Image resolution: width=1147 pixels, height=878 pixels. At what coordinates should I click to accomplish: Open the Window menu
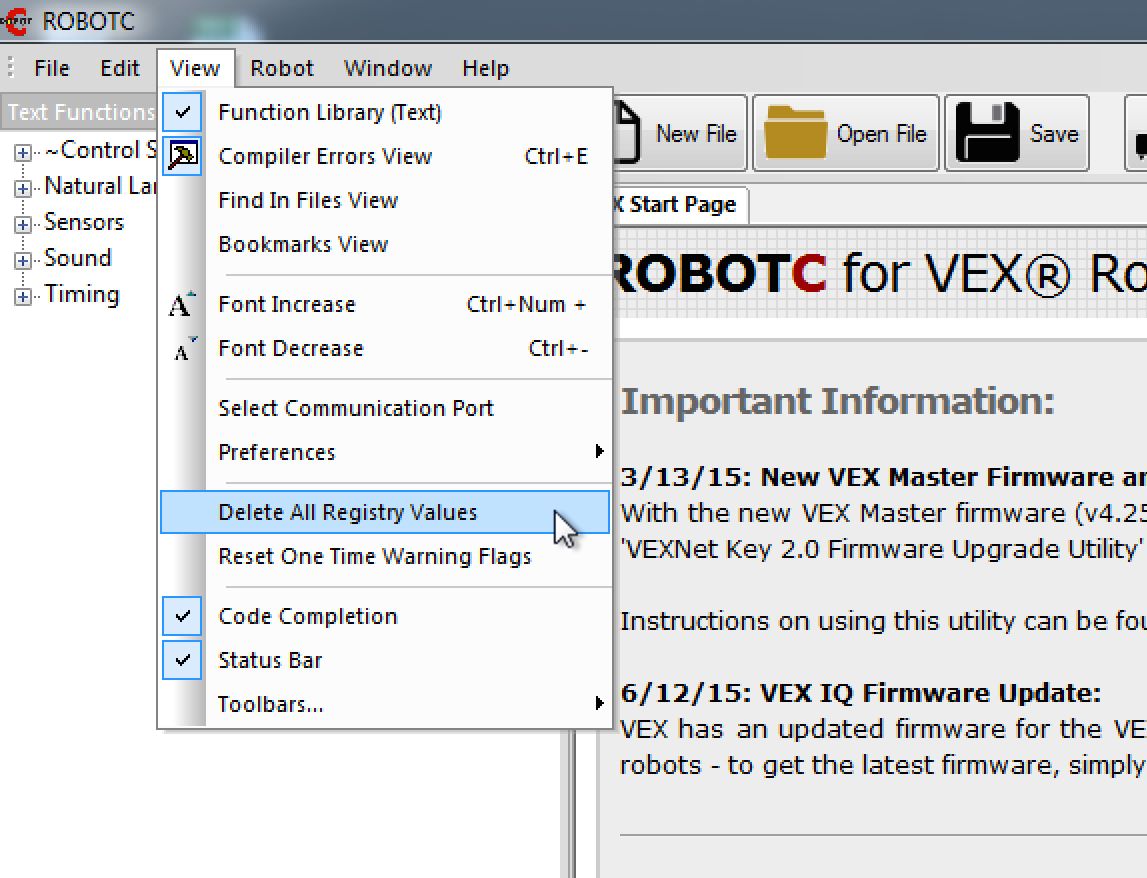click(388, 68)
